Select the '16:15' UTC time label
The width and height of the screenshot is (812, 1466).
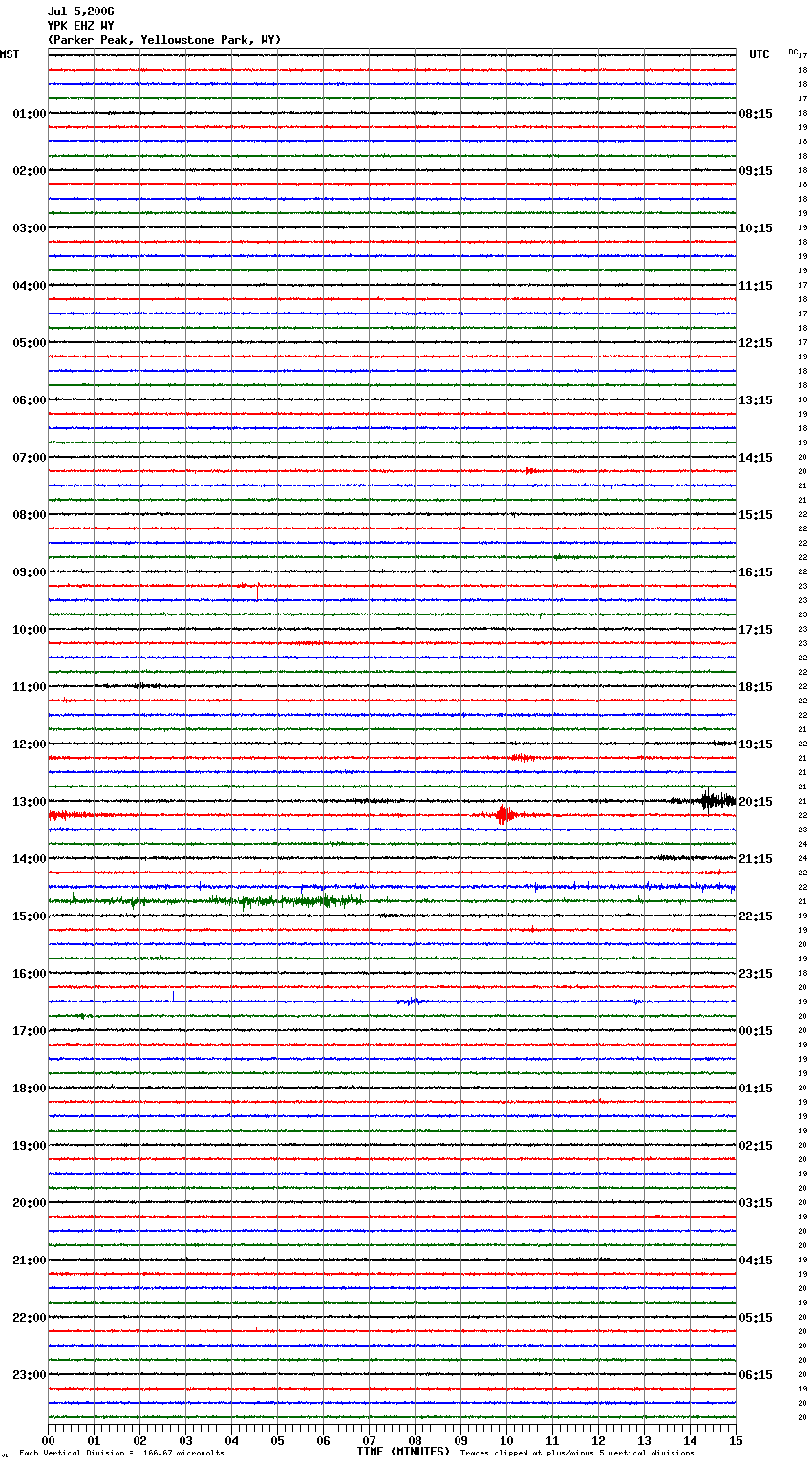tap(756, 572)
